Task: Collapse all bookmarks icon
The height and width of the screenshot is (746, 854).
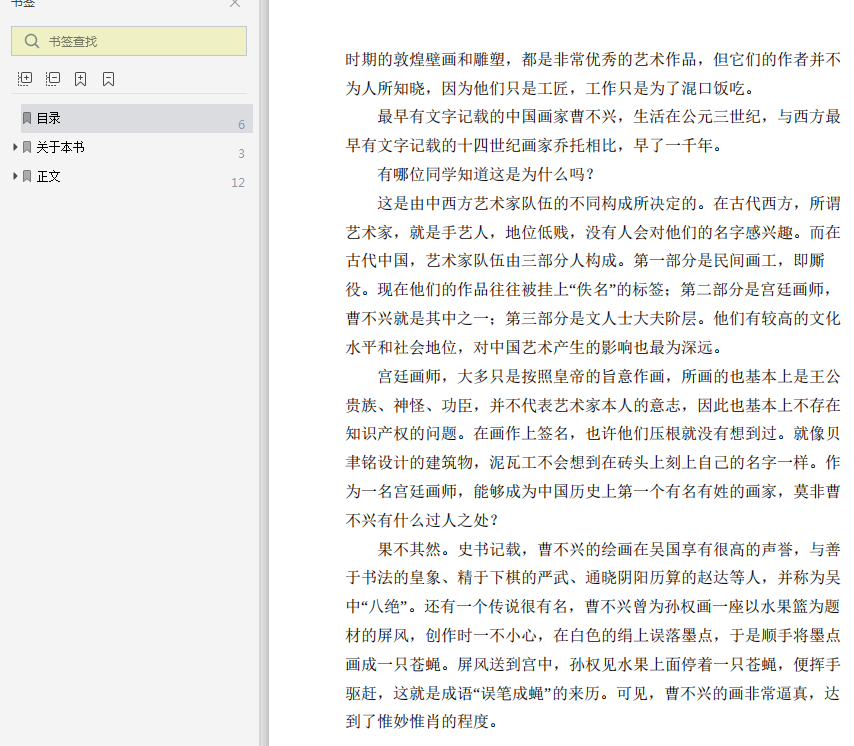Action: pyautogui.click(x=53, y=79)
